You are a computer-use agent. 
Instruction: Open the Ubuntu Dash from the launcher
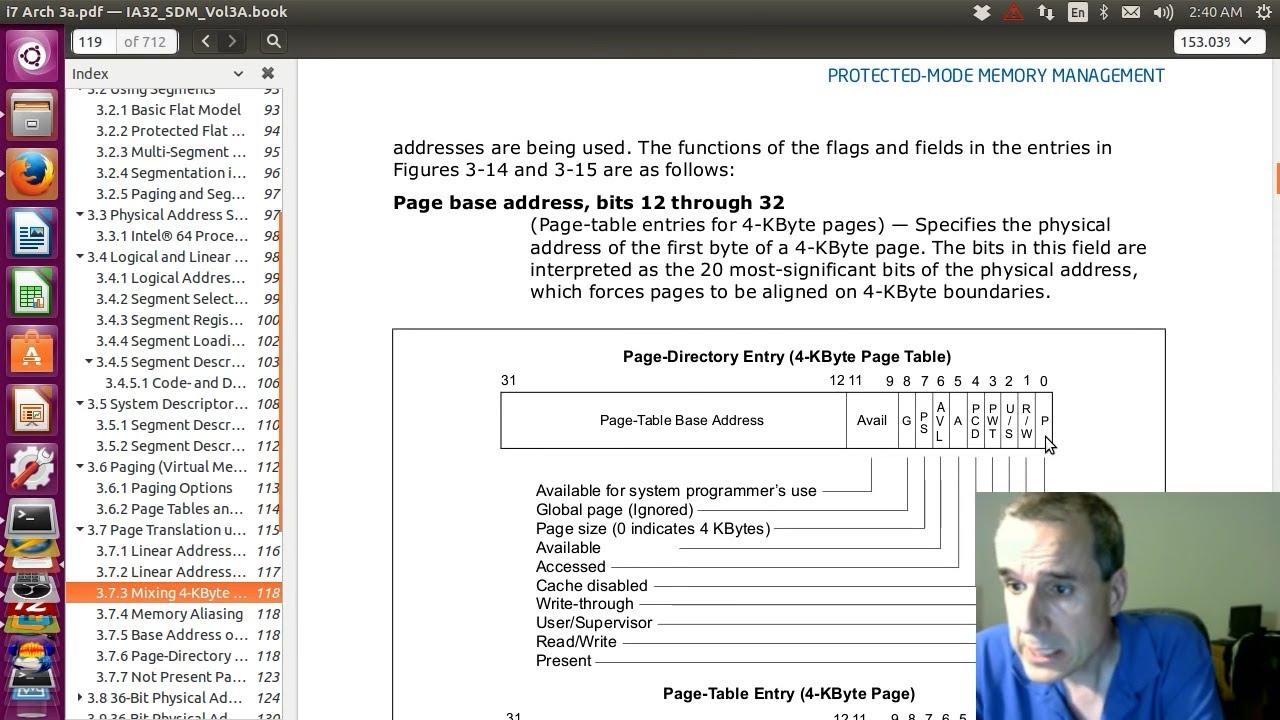tap(32, 56)
